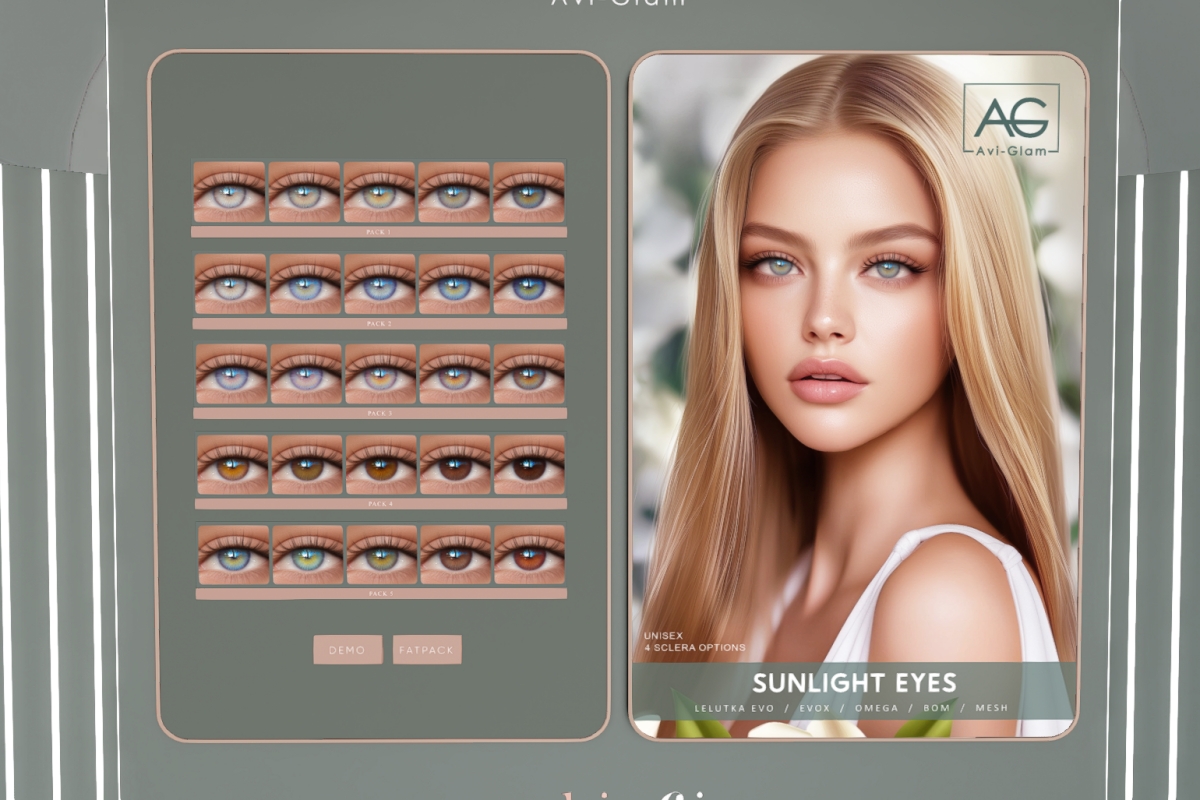This screenshot has width=1200, height=800.
Task: Pick the third eye swatch in Pack 1
Action: (x=379, y=192)
